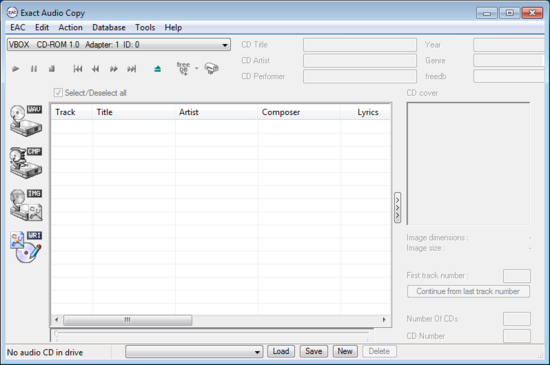This screenshot has height=365, width=550.
Task: Click the Save profile button
Action: click(x=314, y=351)
